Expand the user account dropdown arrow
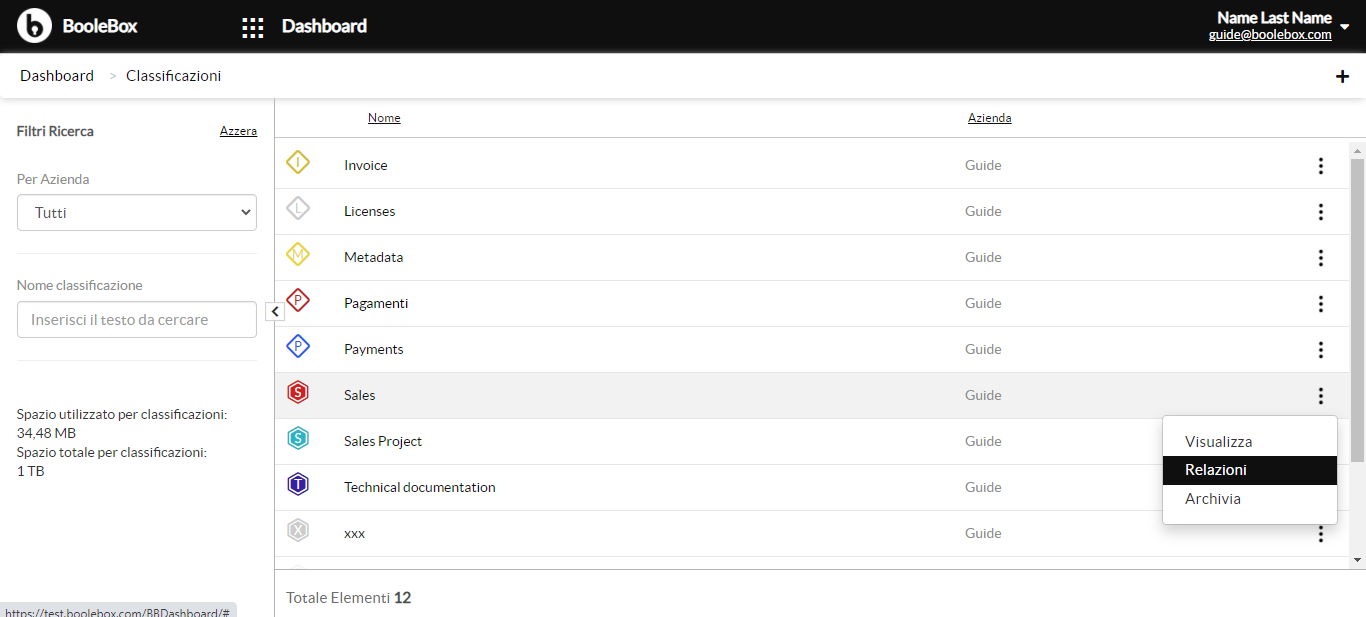The width and height of the screenshot is (1366, 617). coord(1344,27)
